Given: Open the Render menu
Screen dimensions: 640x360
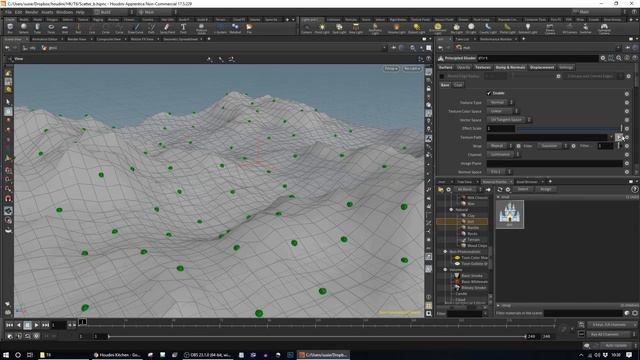Looking at the screenshot, I should 31,12.
